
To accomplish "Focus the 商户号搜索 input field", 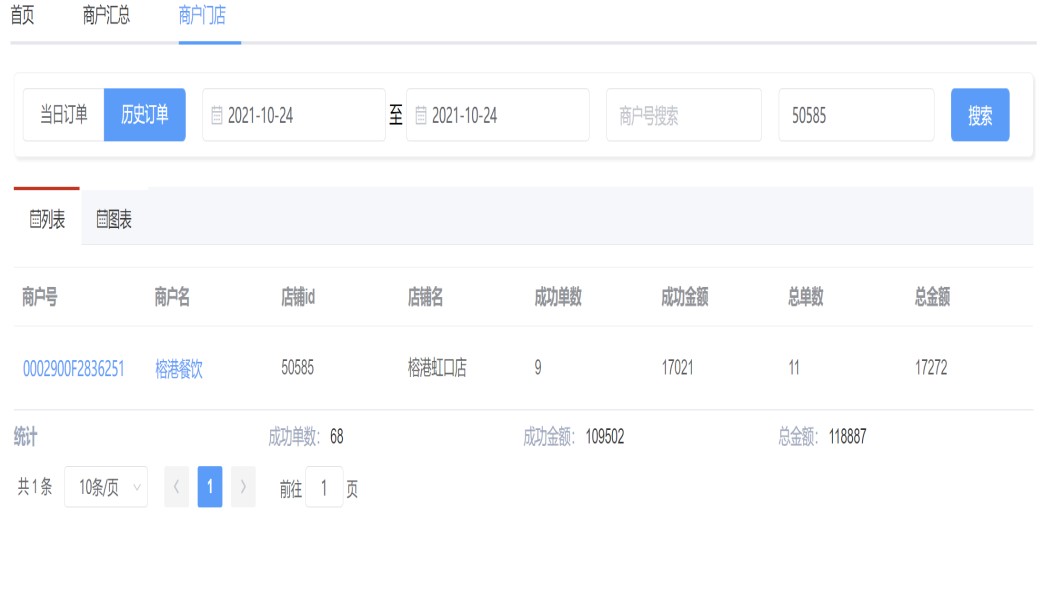I will [684, 116].
